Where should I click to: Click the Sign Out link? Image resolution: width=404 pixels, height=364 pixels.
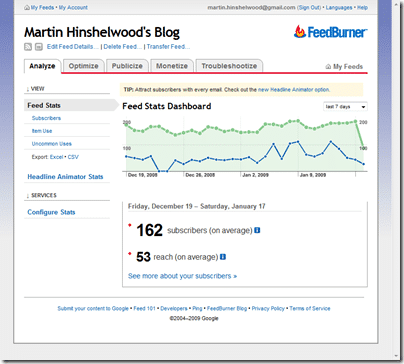309,8
